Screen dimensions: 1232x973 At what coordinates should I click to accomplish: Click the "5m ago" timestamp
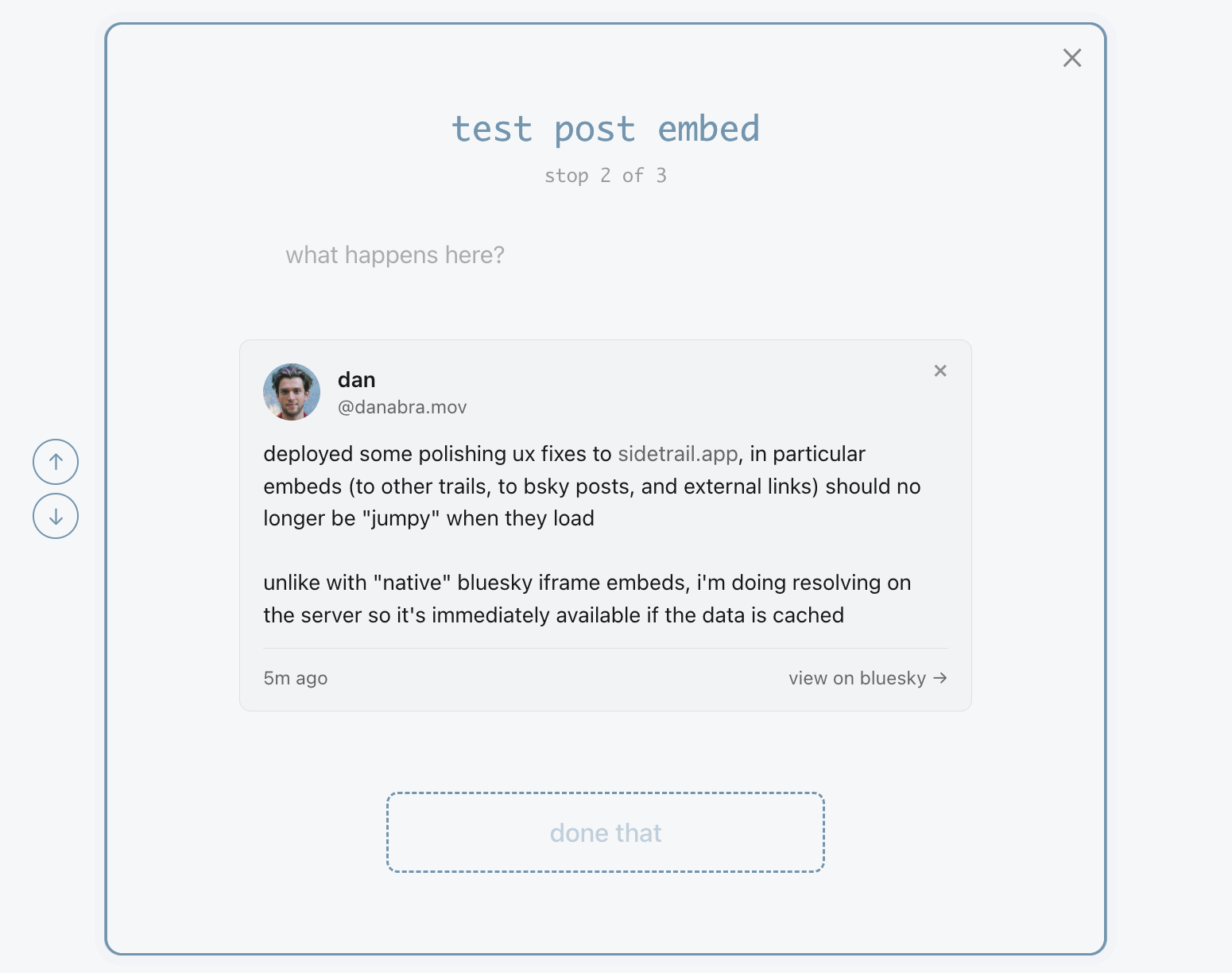[x=296, y=678]
